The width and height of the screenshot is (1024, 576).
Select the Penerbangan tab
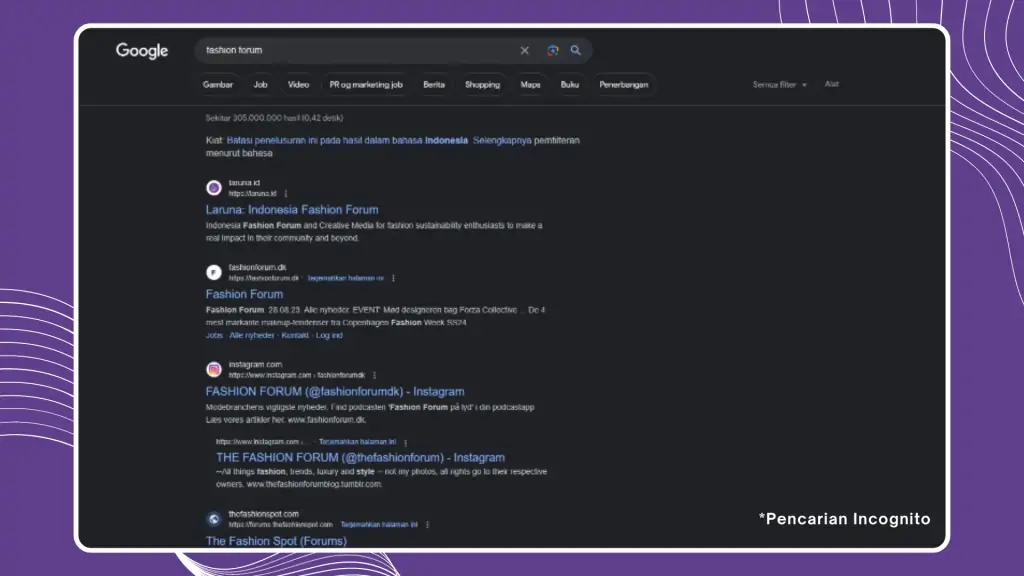tap(624, 85)
